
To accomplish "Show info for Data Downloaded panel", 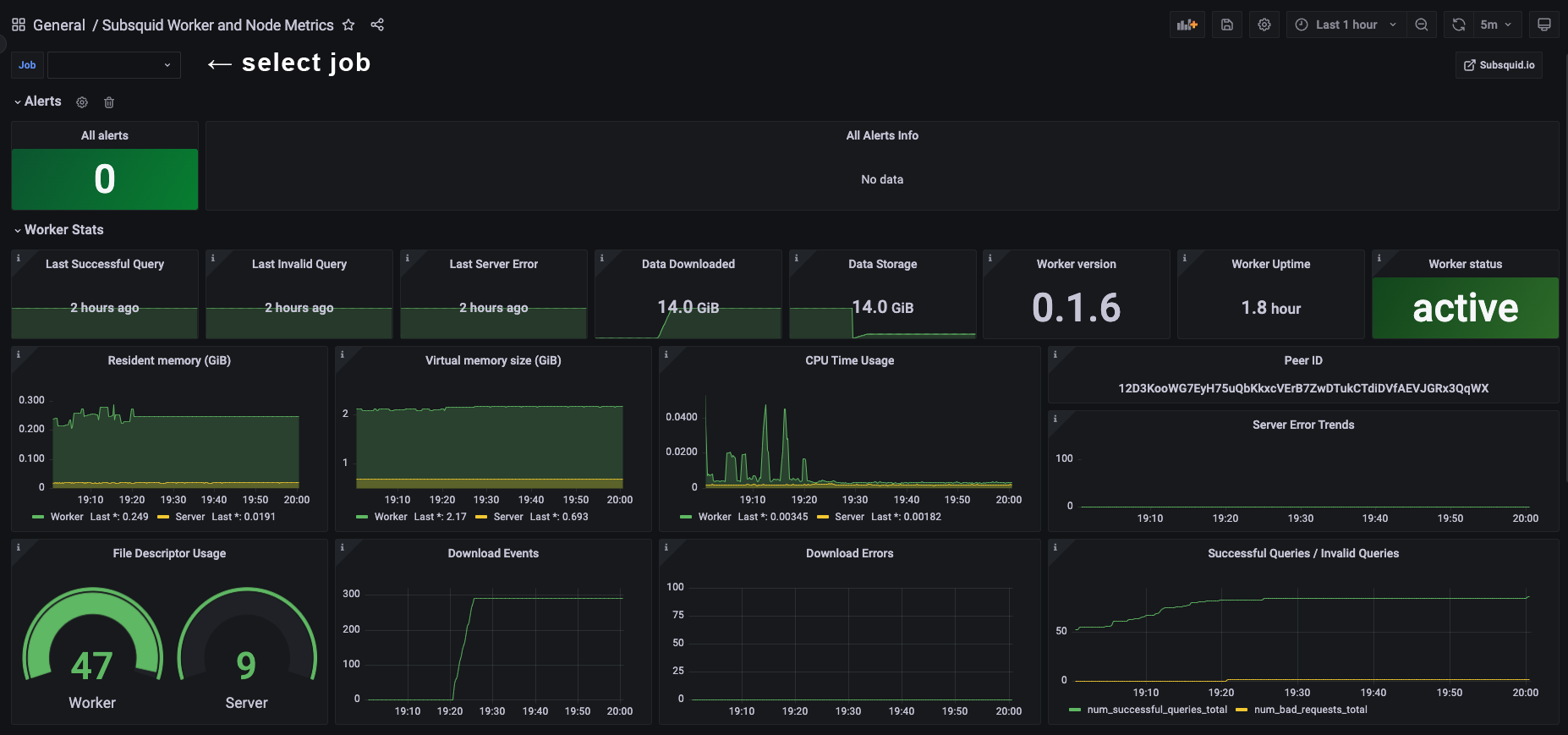I will click(x=602, y=258).
